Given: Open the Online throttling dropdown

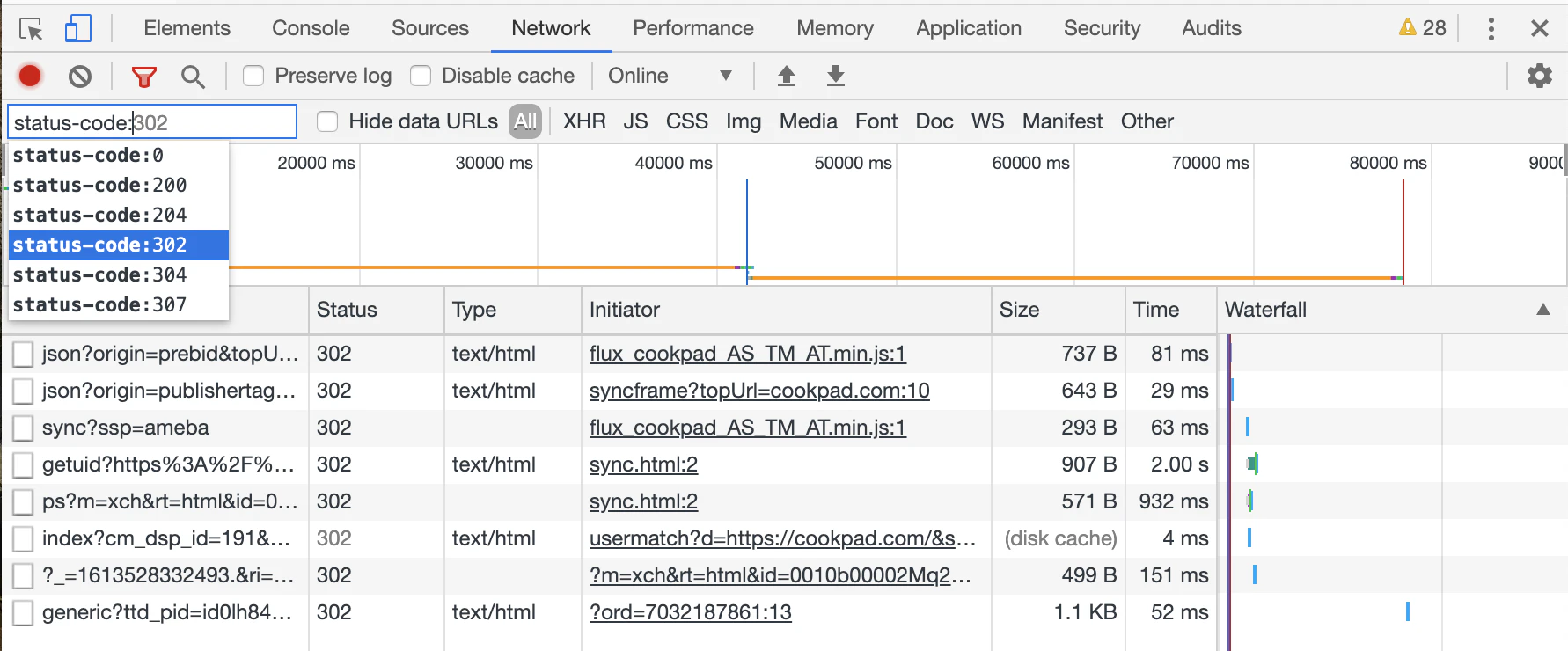Looking at the screenshot, I should click(x=670, y=76).
